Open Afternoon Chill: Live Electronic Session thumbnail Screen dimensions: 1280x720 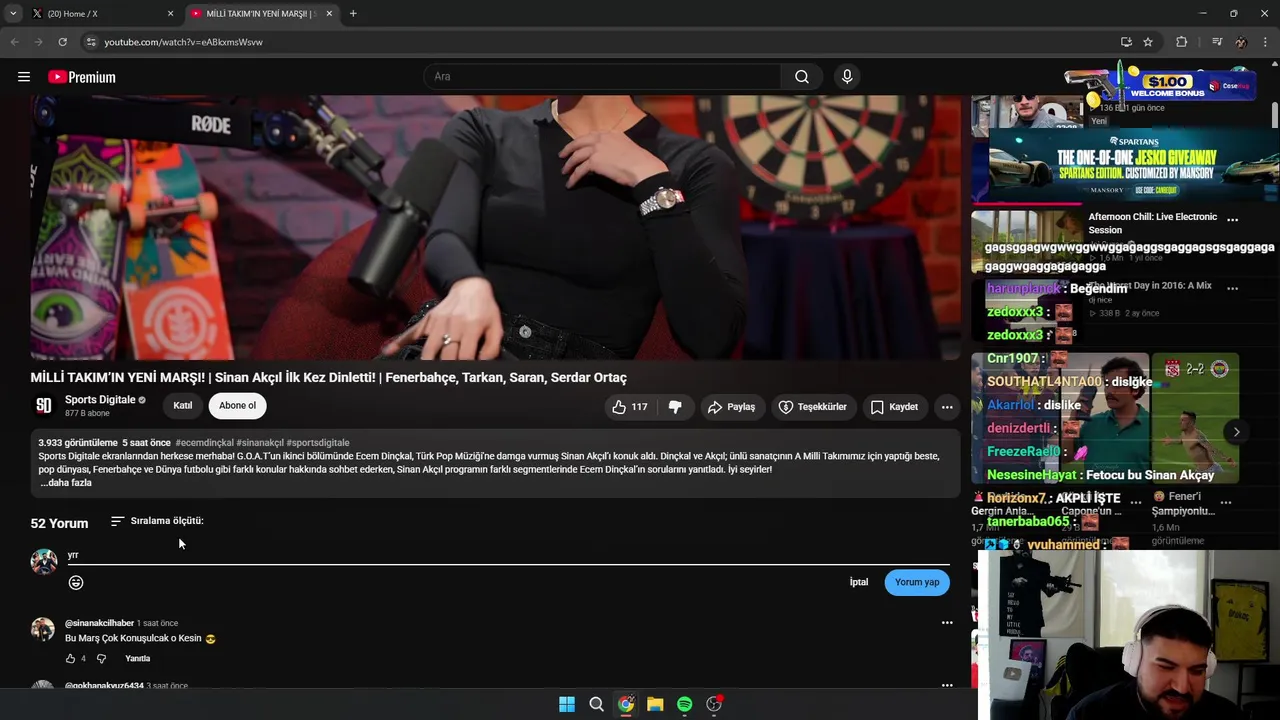click(x=1027, y=240)
